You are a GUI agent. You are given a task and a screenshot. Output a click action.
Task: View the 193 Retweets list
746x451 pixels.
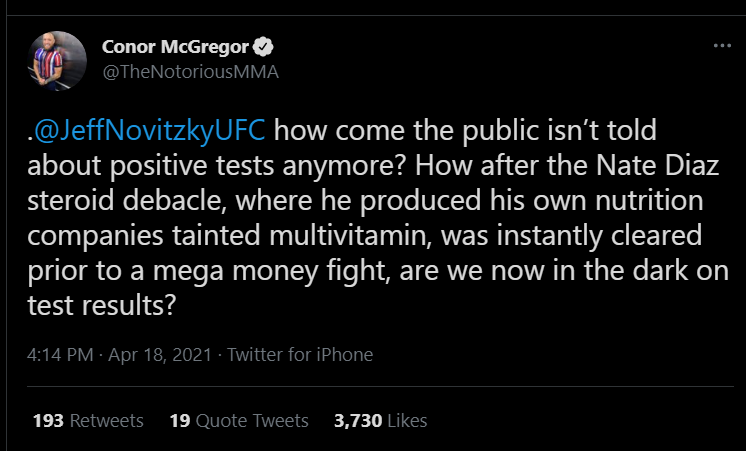coord(88,421)
